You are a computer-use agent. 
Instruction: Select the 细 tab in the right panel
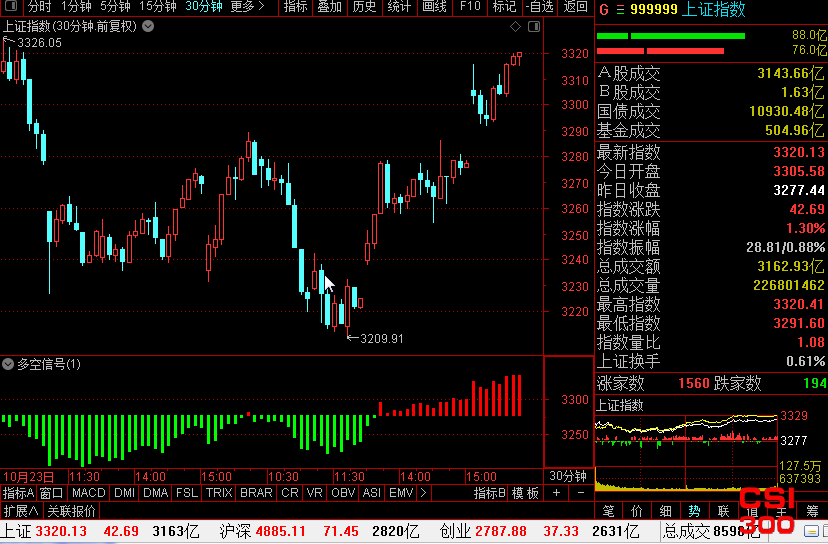pyautogui.click(x=665, y=511)
